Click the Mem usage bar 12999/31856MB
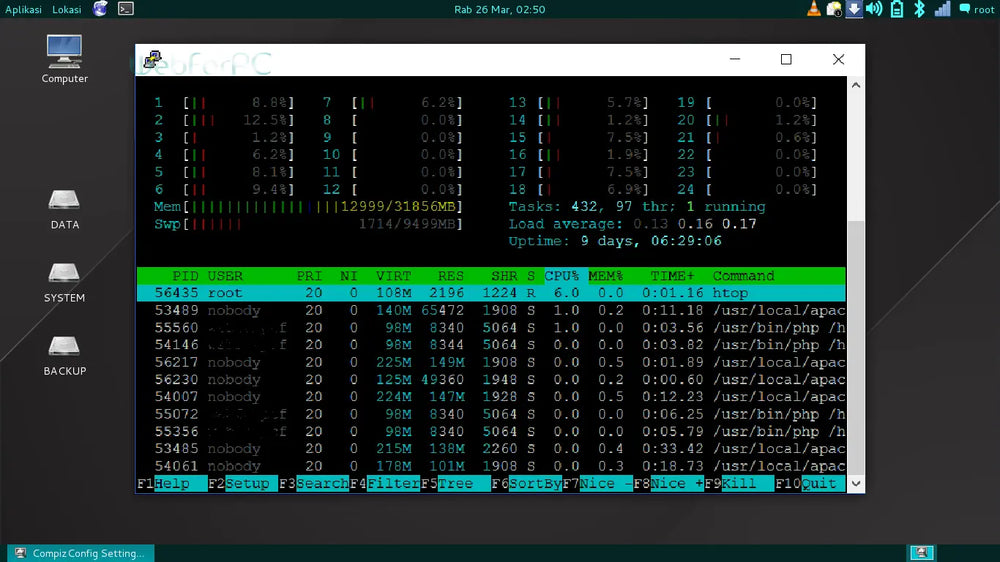1000x562 pixels. [x=308, y=207]
